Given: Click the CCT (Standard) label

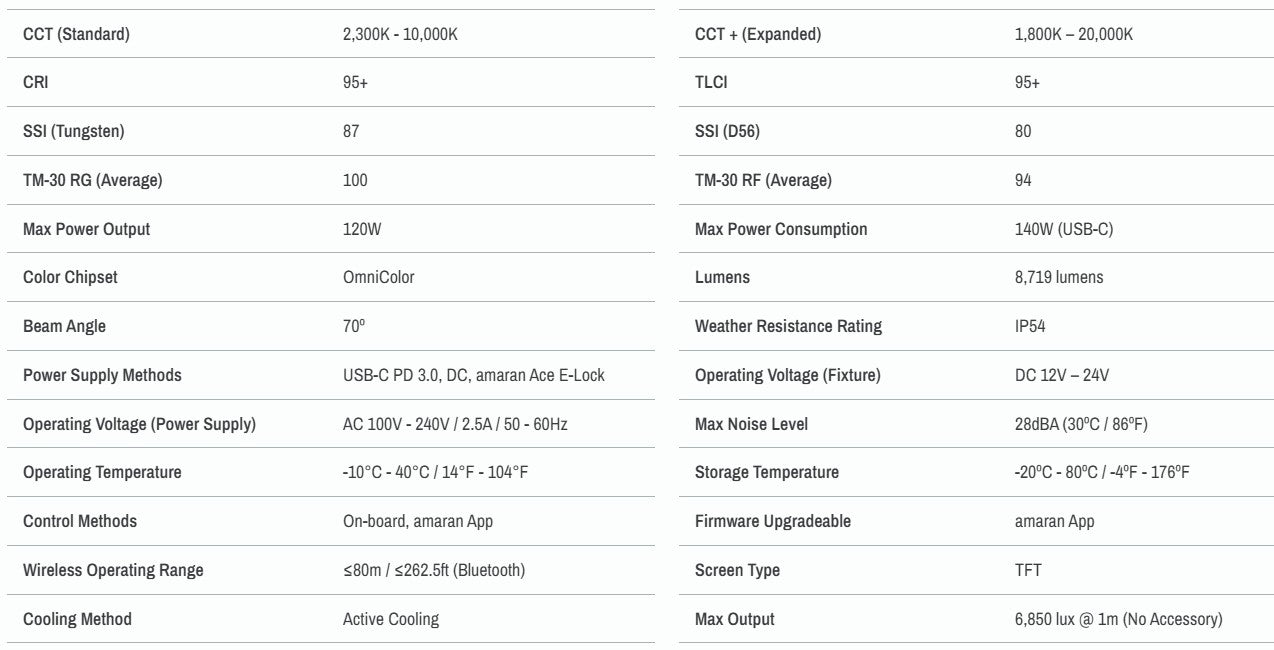Looking at the screenshot, I should point(76,34).
